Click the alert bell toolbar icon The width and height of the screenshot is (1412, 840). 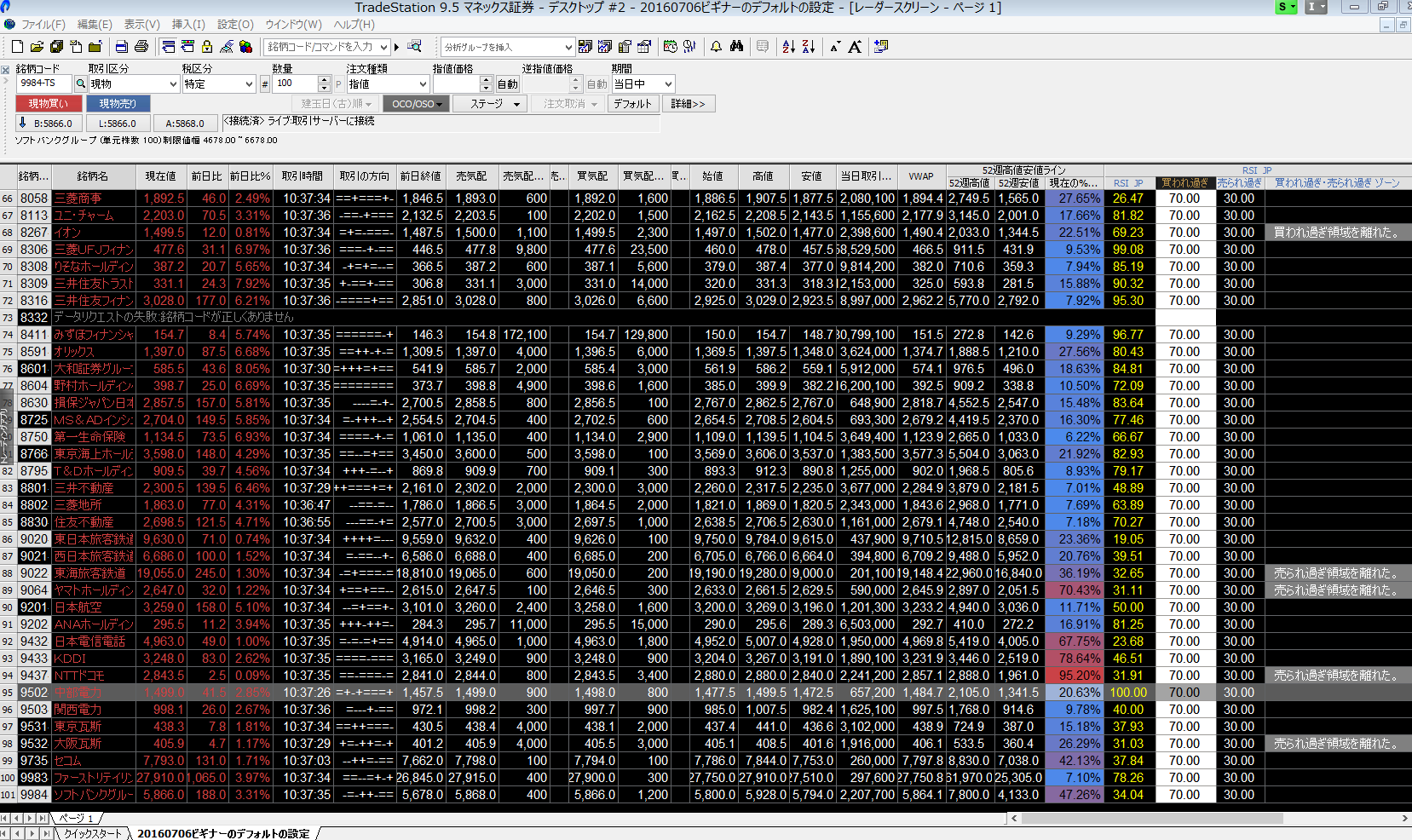(x=716, y=46)
